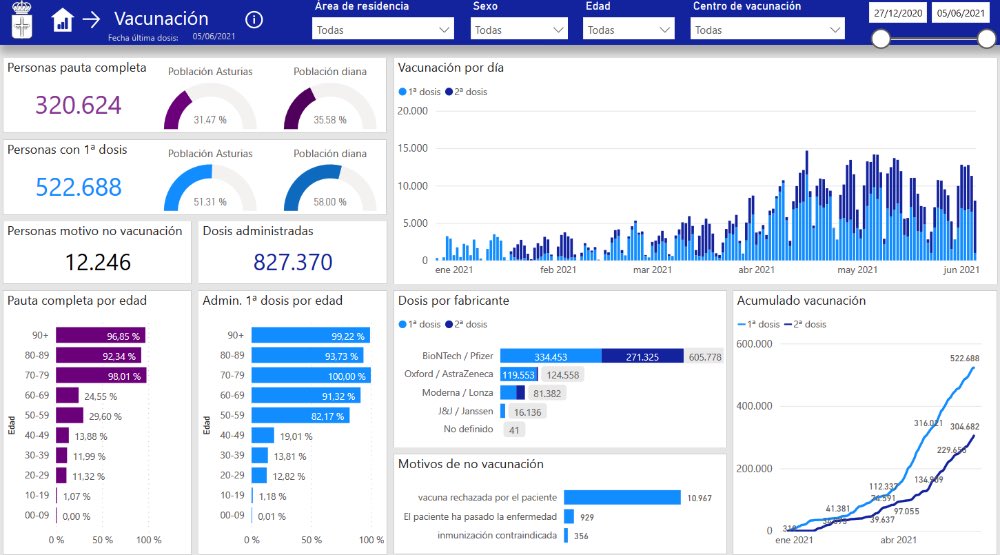Click the No definido 41 value
The height and width of the screenshot is (555, 1000).
514,430
